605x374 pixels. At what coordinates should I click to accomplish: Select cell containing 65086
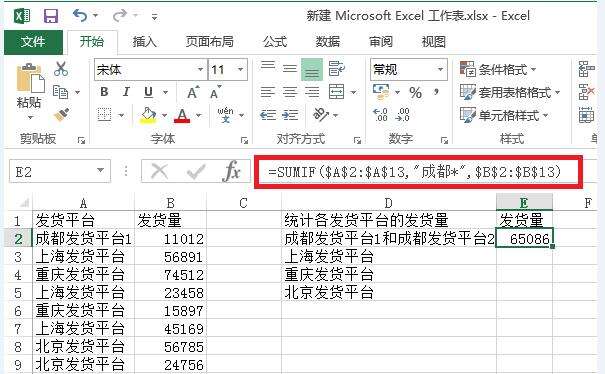coord(524,239)
